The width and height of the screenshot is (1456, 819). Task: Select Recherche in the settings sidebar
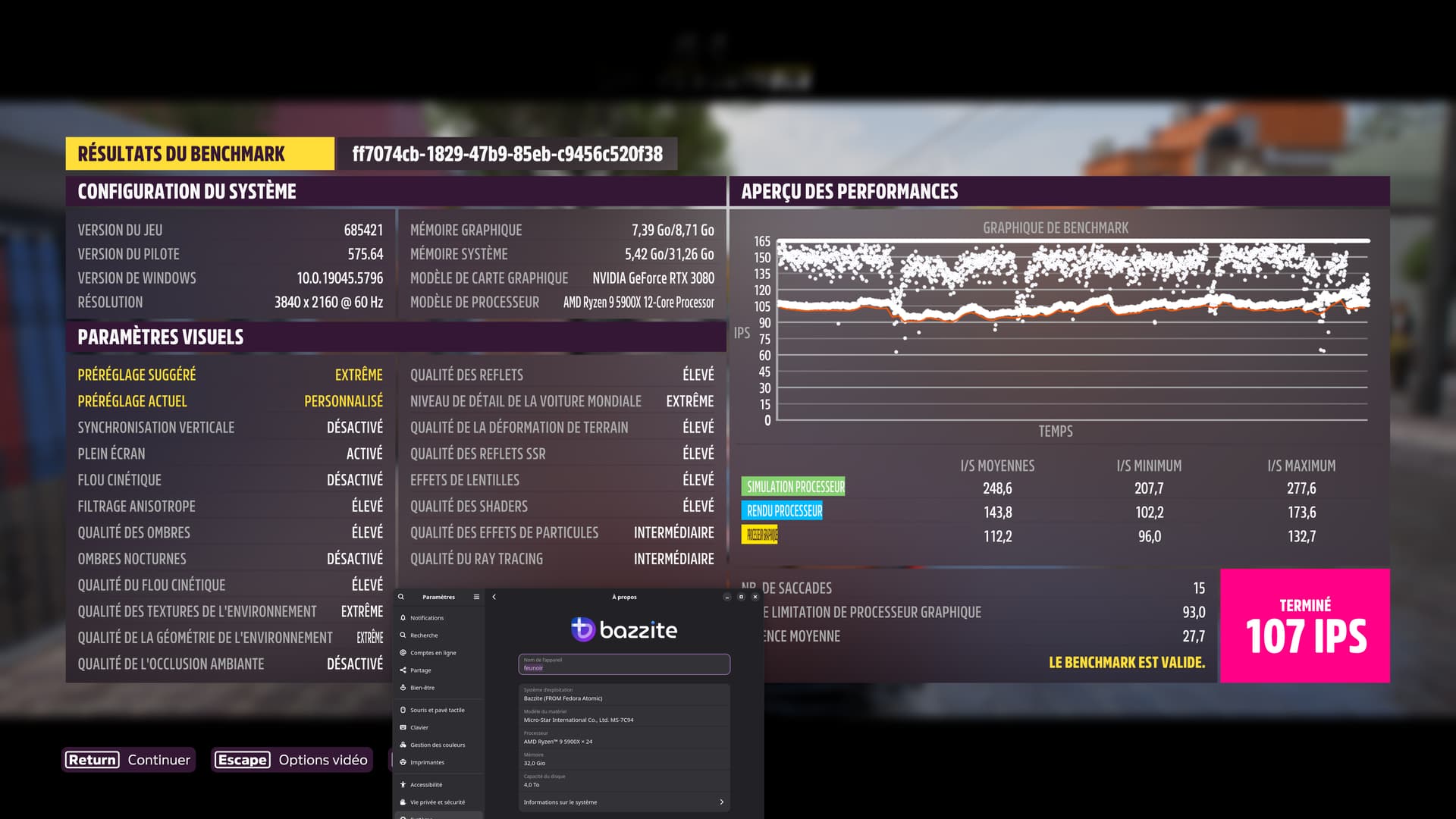coord(424,635)
